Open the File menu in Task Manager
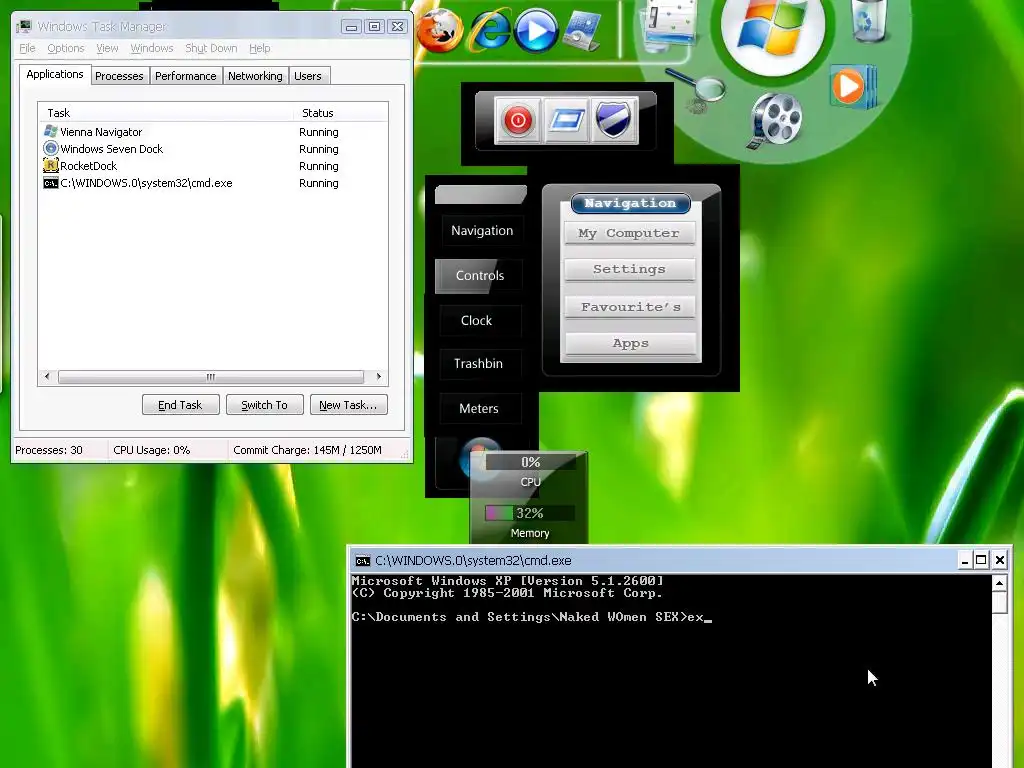This screenshot has height=768, width=1024. pos(27,48)
